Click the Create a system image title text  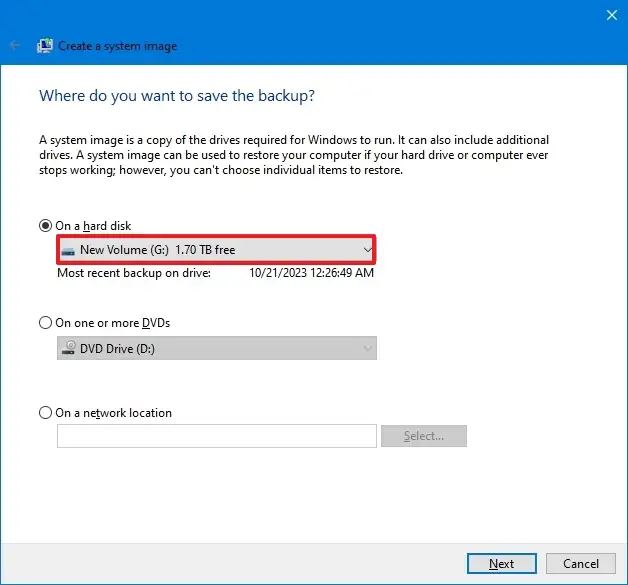tap(118, 46)
